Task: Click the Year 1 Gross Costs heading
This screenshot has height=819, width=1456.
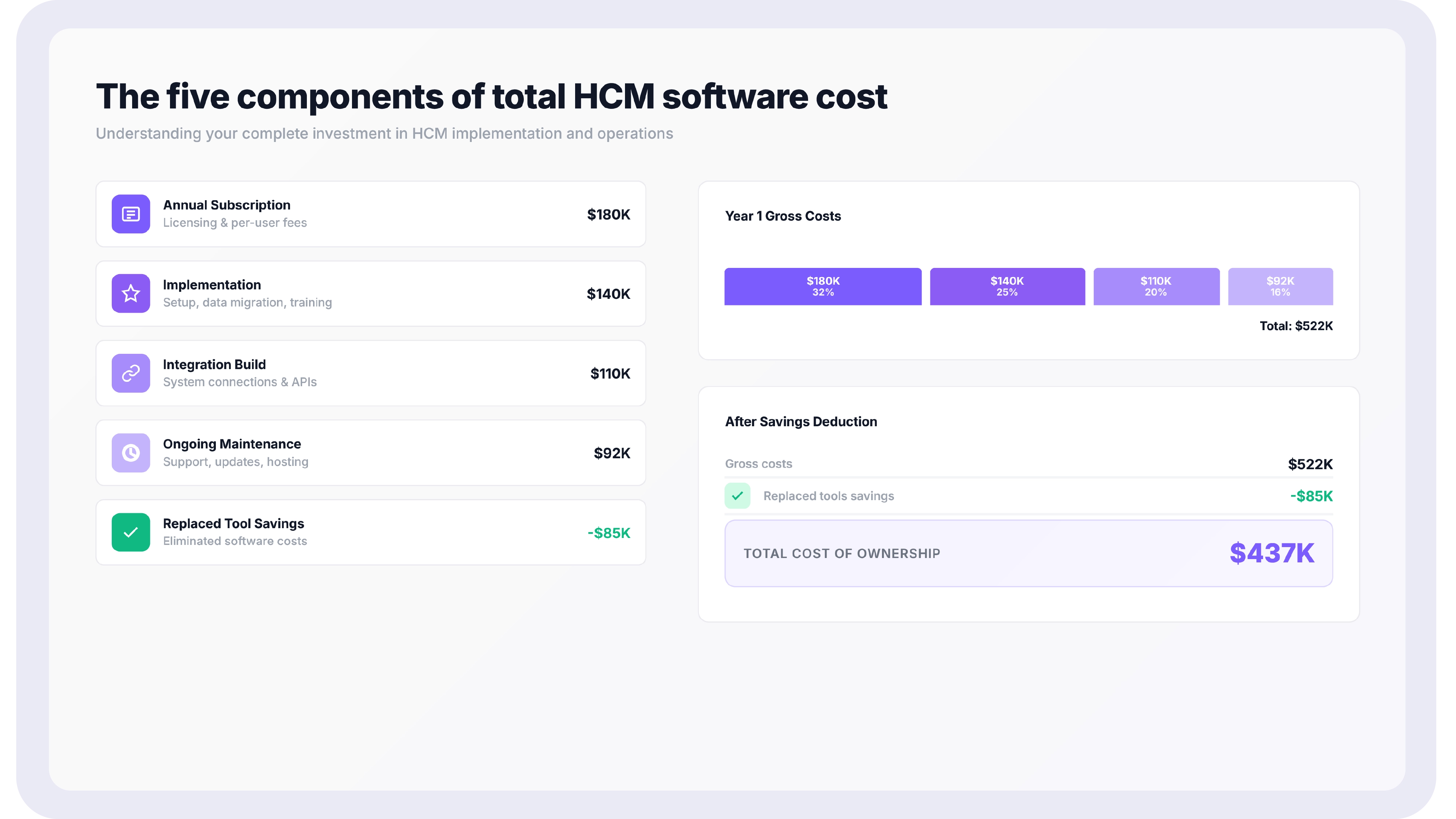Action: tap(783, 216)
